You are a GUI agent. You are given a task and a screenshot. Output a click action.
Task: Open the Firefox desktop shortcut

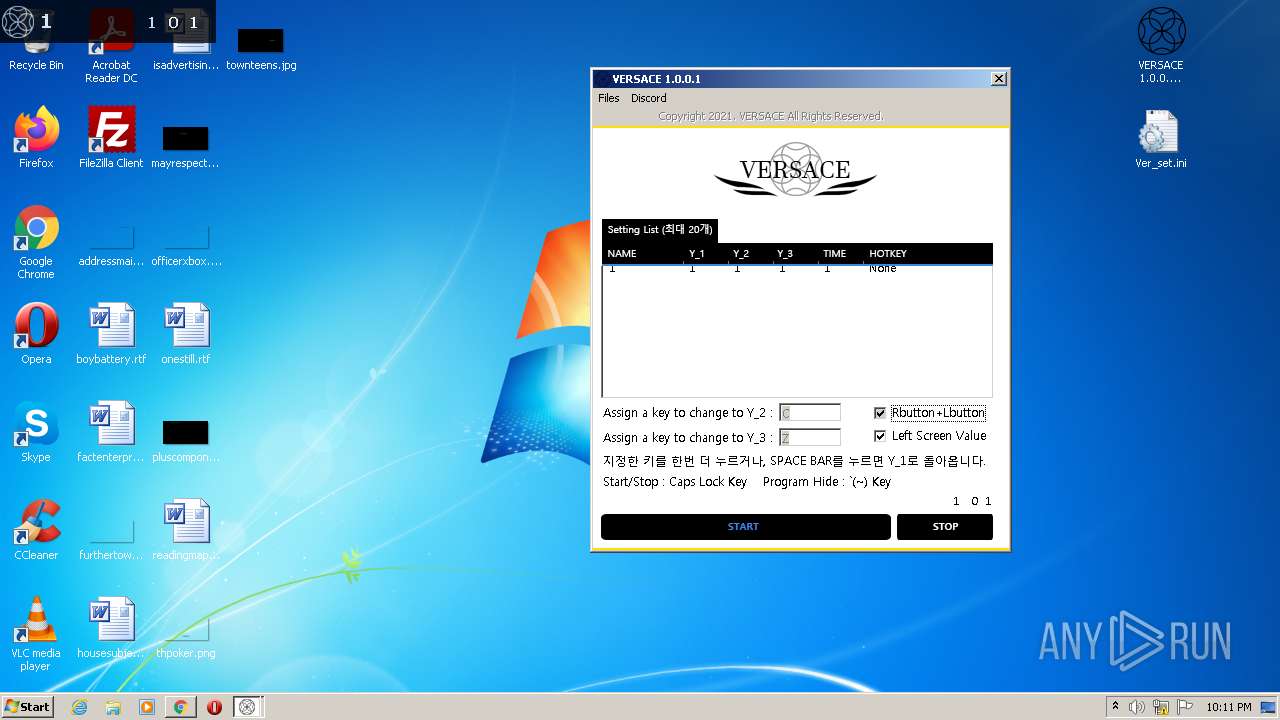tap(36, 137)
